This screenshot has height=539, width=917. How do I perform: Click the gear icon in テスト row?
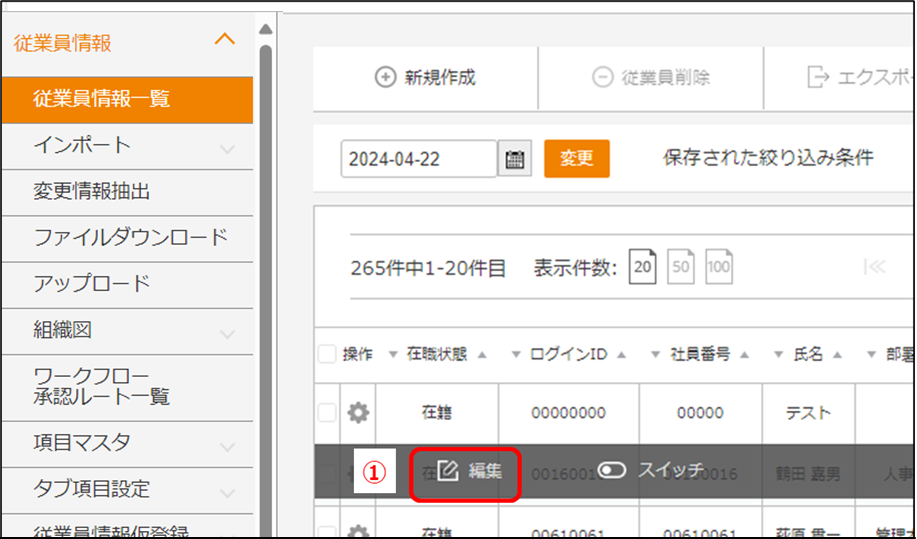tap(358, 412)
